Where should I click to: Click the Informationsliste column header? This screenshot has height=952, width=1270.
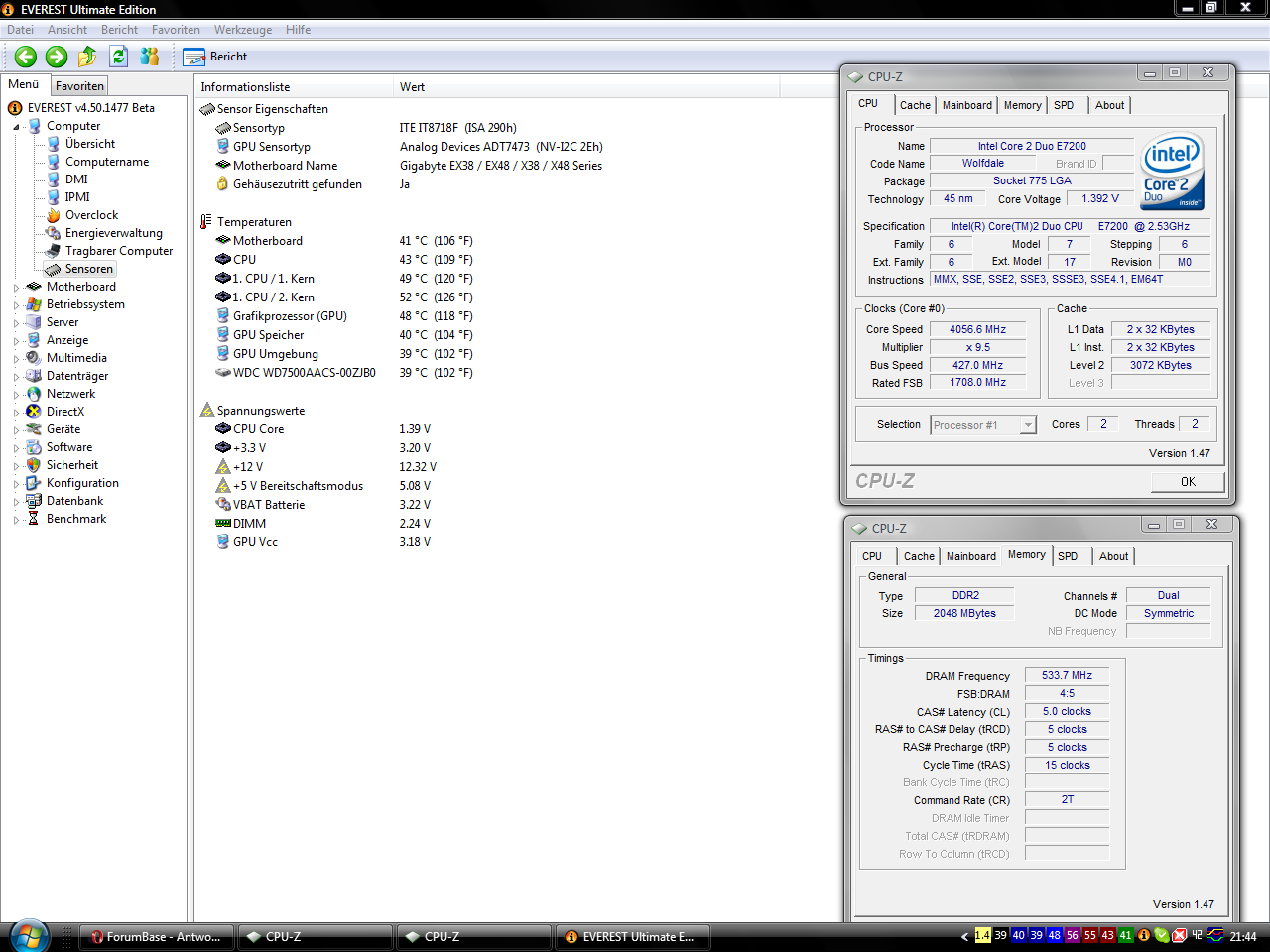(x=294, y=87)
